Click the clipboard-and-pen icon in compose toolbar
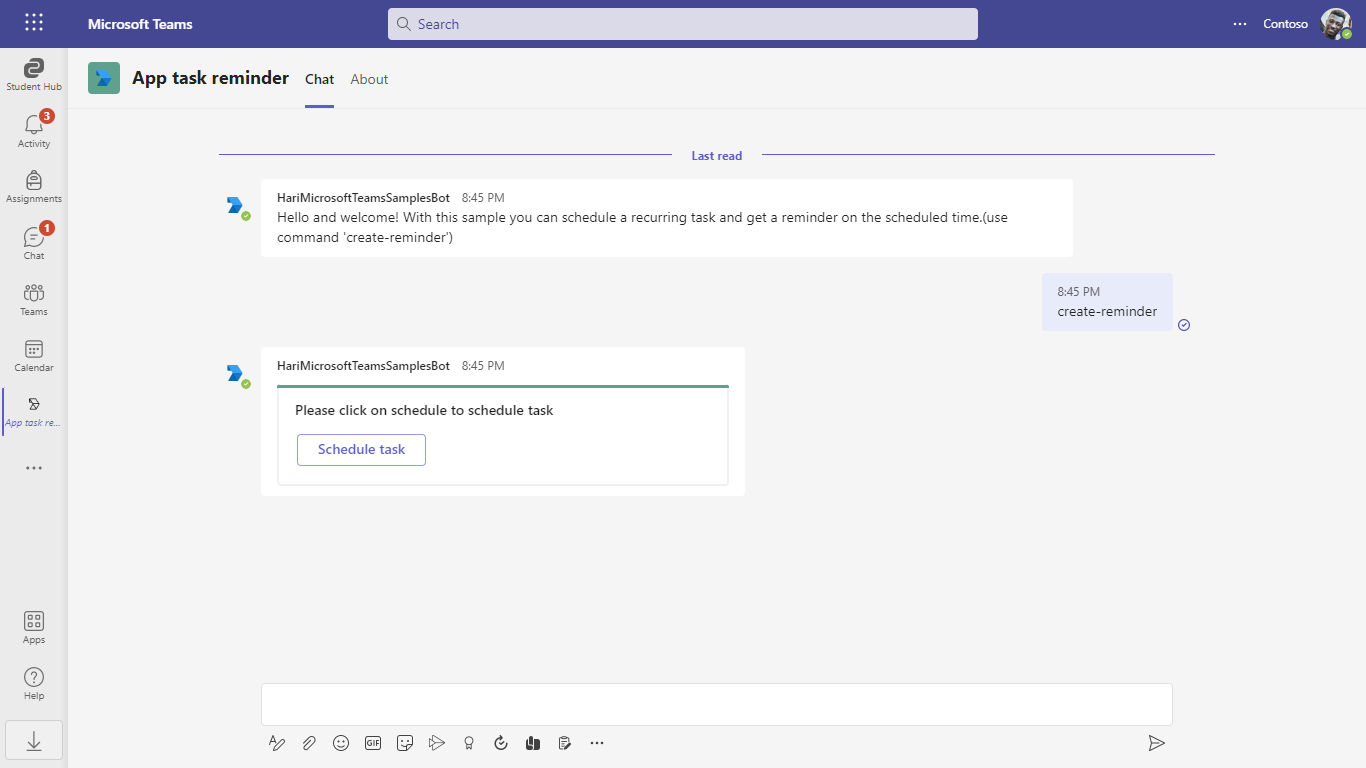 click(565, 743)
